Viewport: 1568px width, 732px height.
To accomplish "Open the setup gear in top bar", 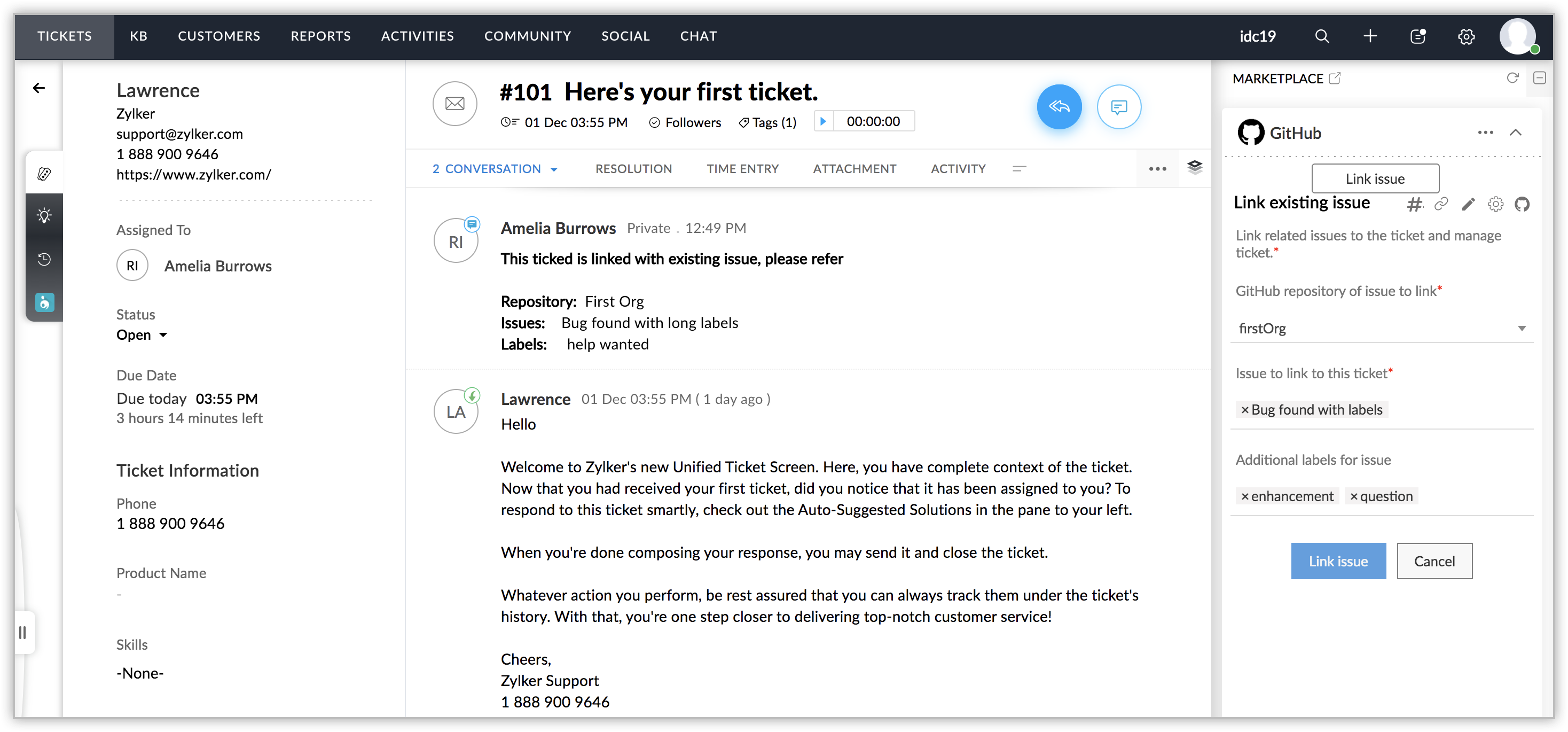I will 1467,36.
